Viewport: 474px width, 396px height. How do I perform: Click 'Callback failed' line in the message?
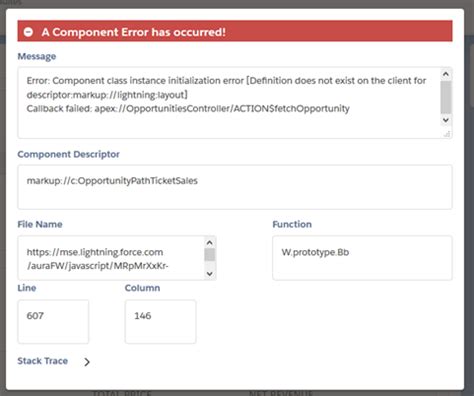pyautogui.click(x=188, y=109)
